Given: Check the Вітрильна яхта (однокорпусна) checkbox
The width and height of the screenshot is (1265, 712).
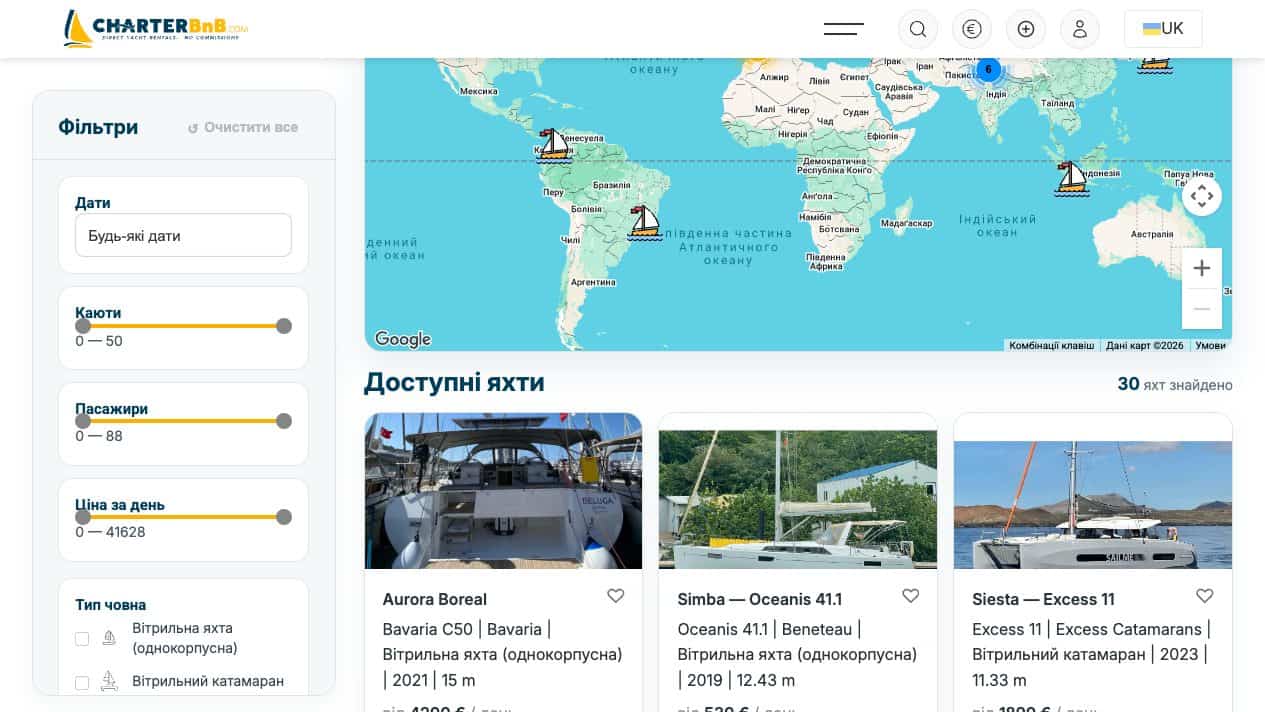Looking at the screenshot, I should click(x=82, y=639).
